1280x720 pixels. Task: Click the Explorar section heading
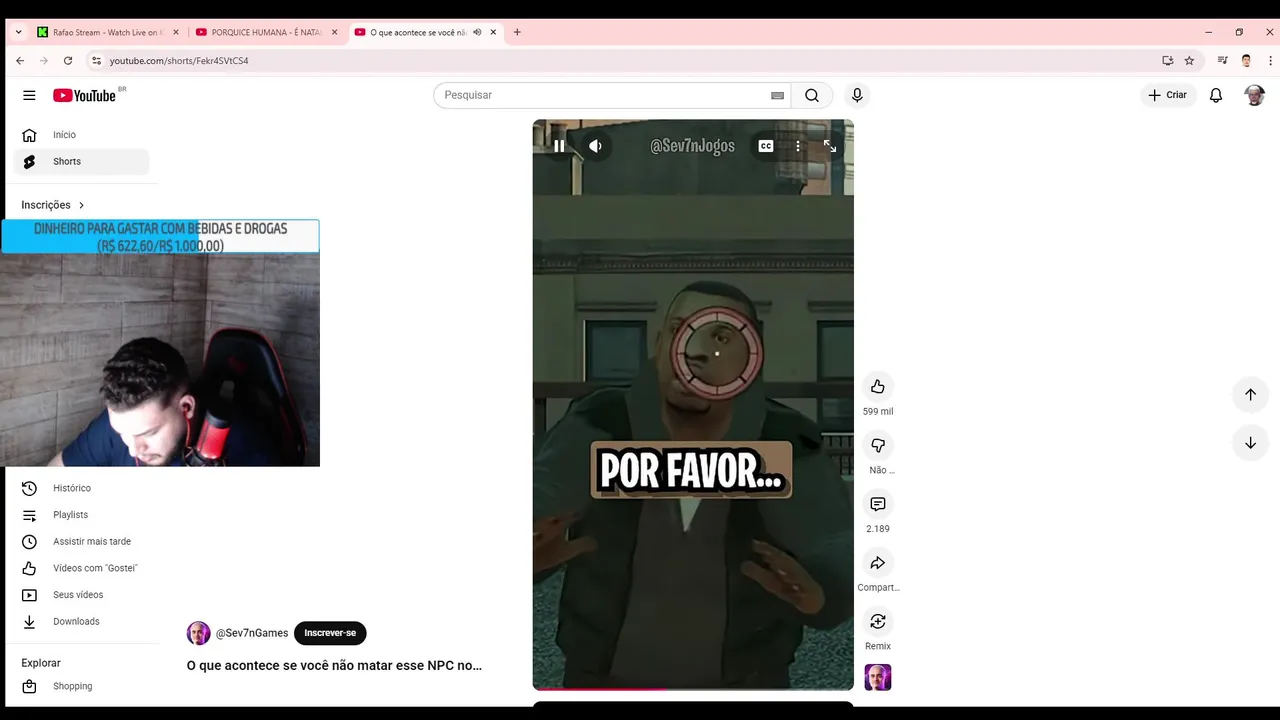(41, 663)
